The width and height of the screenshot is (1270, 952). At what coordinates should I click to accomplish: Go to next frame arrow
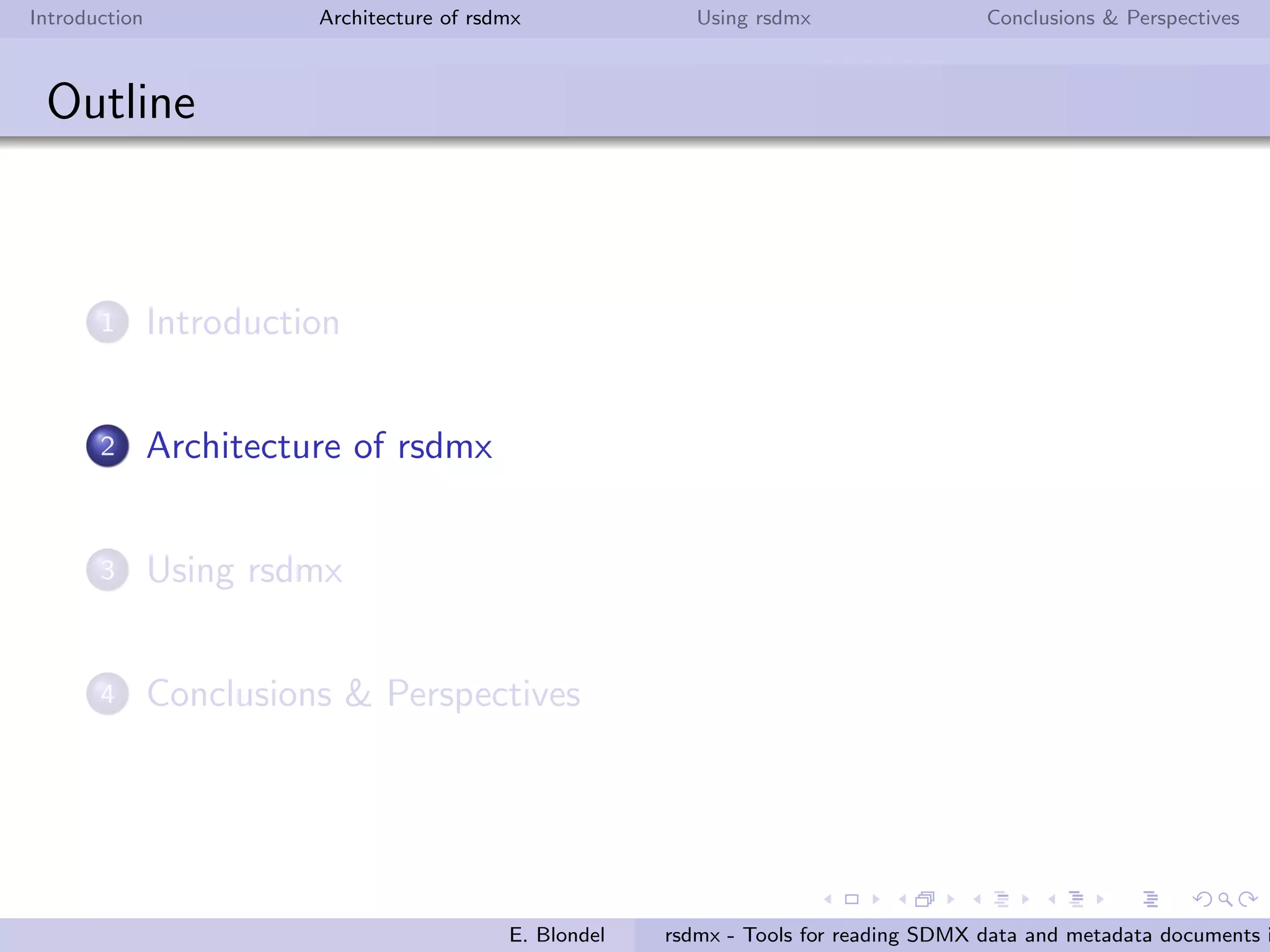tap(951, 899)
